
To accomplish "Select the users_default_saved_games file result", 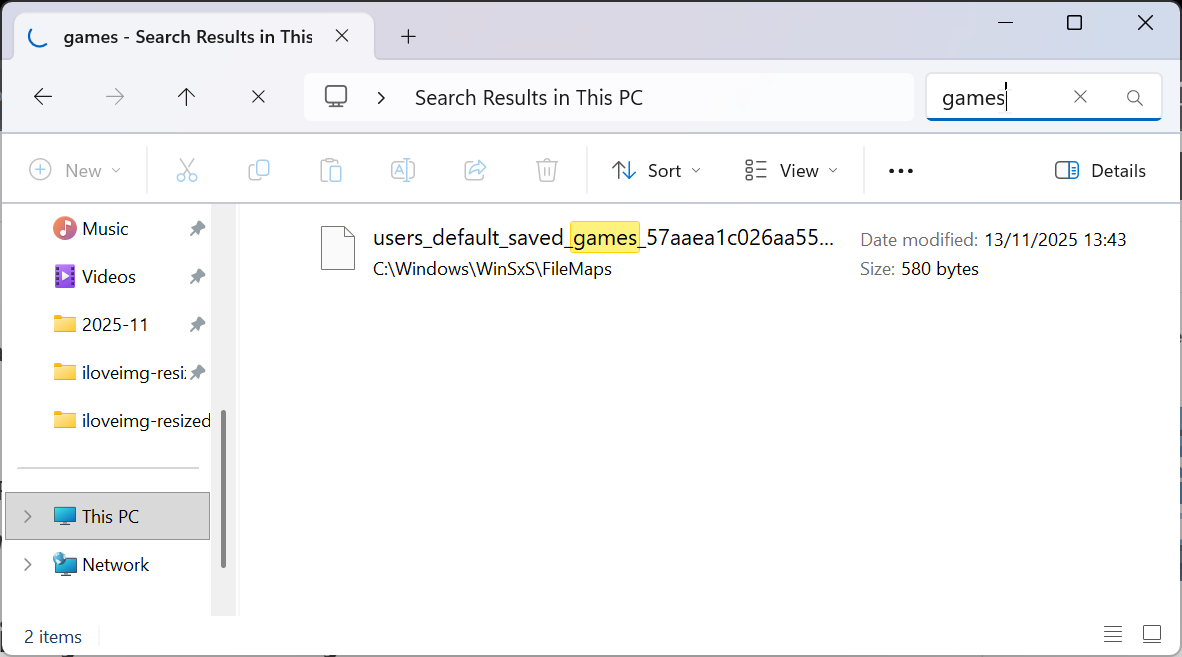I will point(601,239).
